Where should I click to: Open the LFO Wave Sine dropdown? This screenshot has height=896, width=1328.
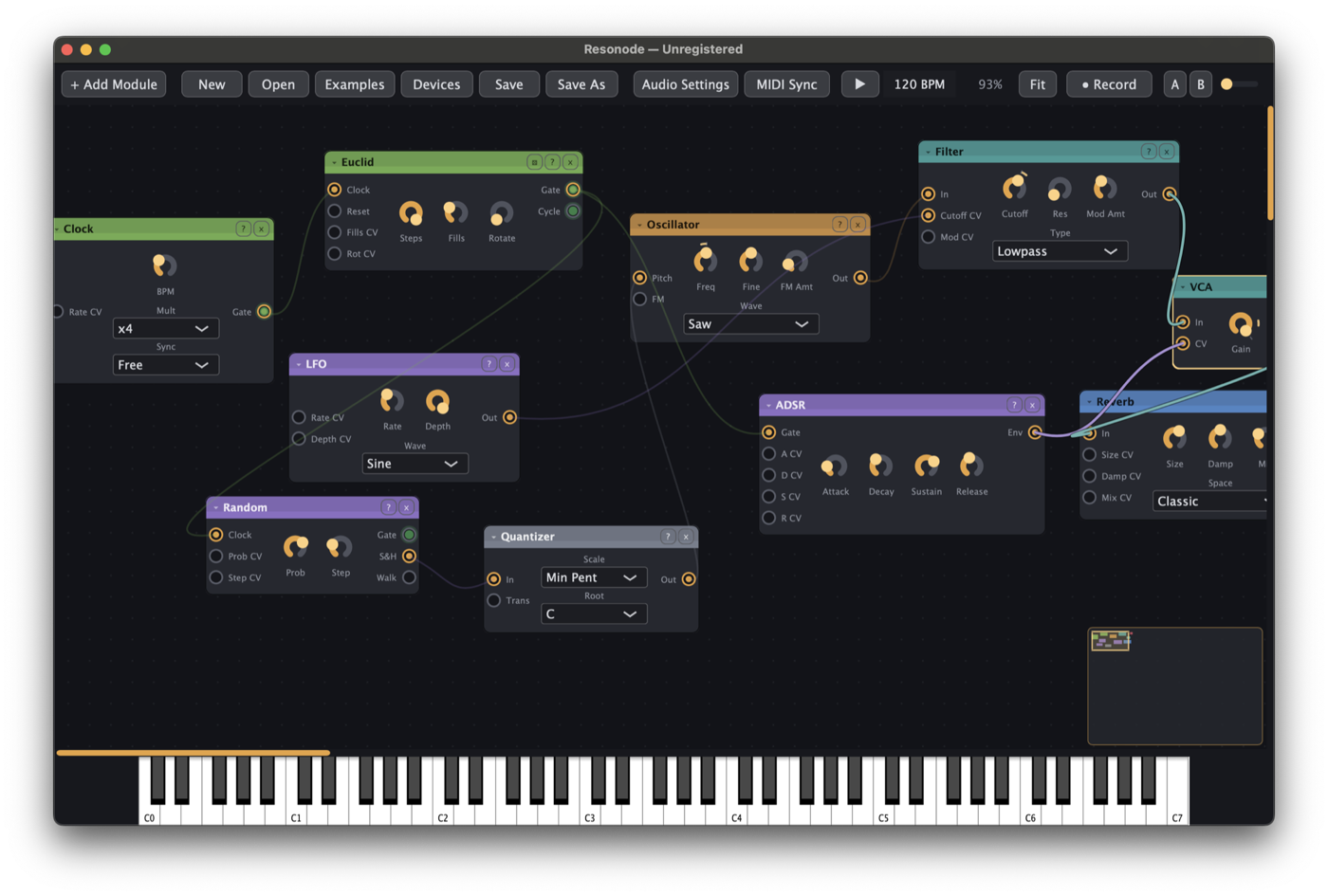coord(415,464)
